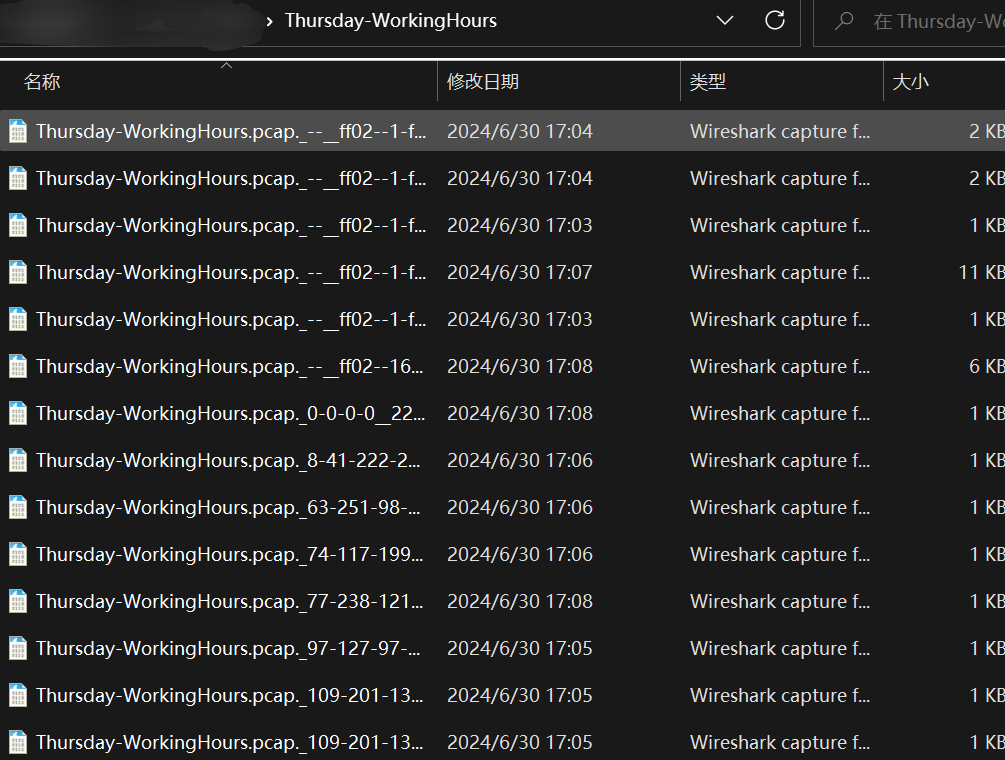Click the Wireshark capture type of the 0-0-0-0_22 file
1005x760 pixels.
click(x=780, y=413)
